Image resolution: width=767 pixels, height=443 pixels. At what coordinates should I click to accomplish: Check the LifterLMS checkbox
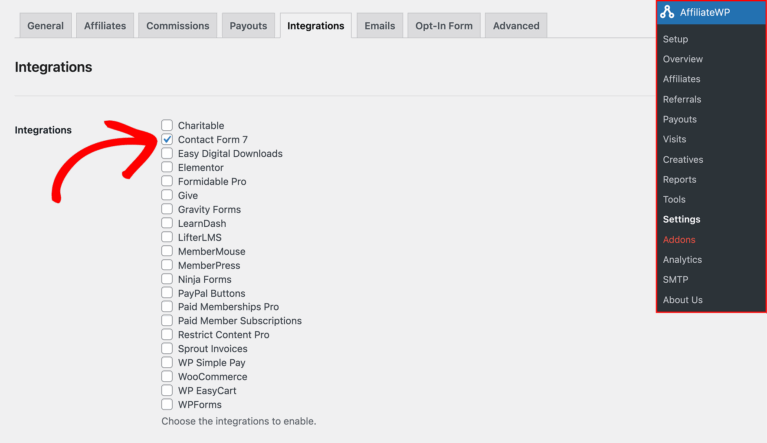coord(167,237)
